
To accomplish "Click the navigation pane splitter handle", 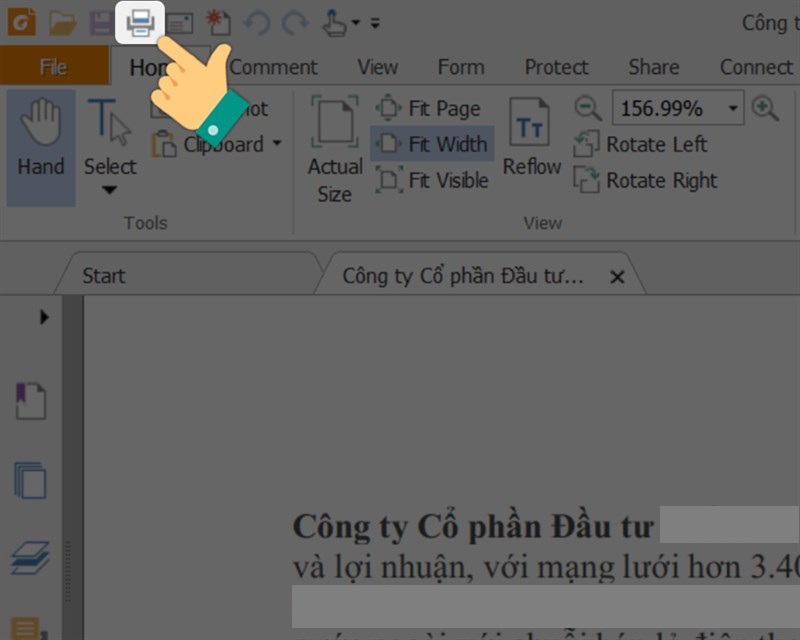I will [68, 572].
